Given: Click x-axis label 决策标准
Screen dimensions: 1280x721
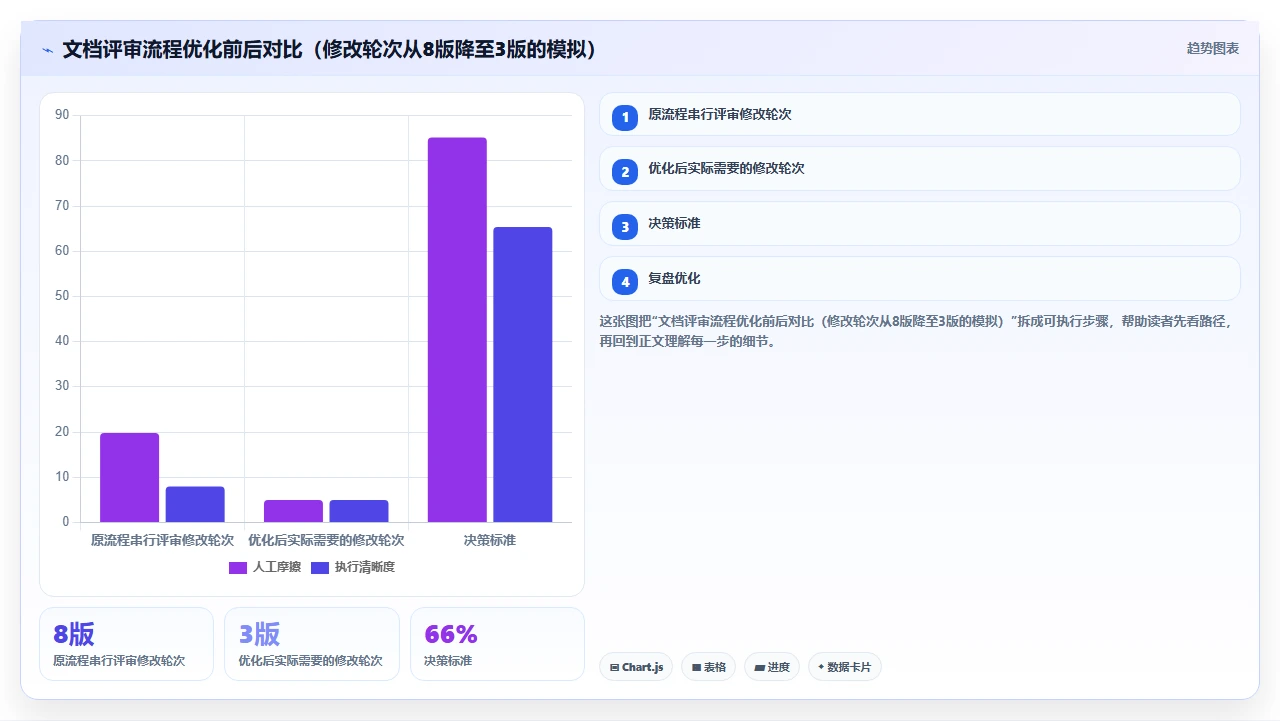Looking at the screenshot, I should tap(490, 540).
